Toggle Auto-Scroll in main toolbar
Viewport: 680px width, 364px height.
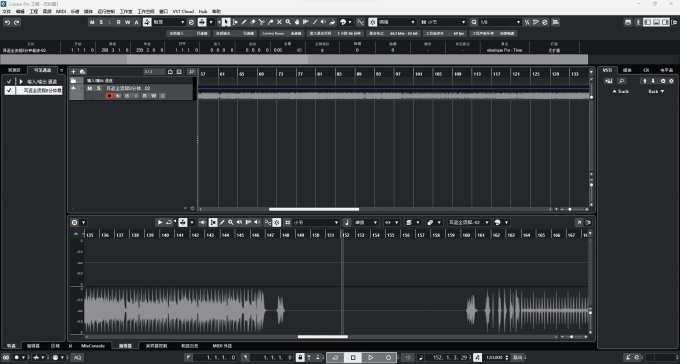tap(202, 22)
